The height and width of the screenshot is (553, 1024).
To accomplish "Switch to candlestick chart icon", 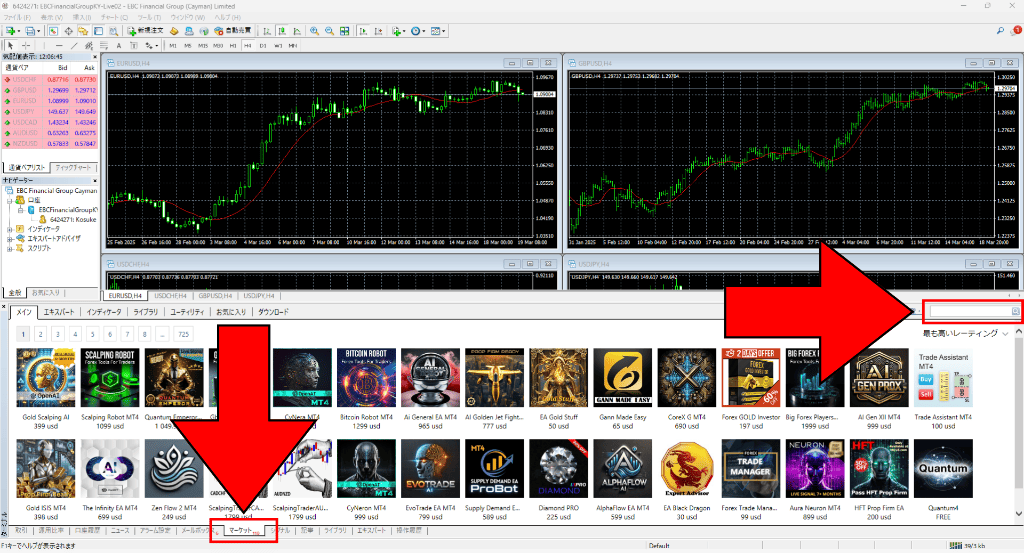I will pyautogui.click(x=282, y=31).
